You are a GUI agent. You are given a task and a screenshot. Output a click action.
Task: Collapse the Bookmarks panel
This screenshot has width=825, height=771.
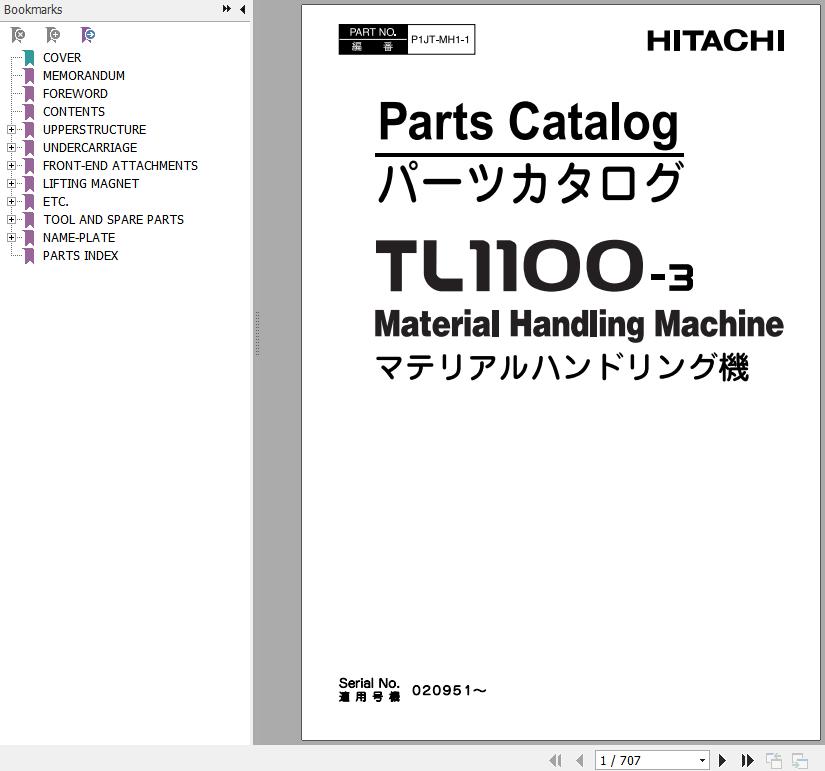(x=241, y=9)
